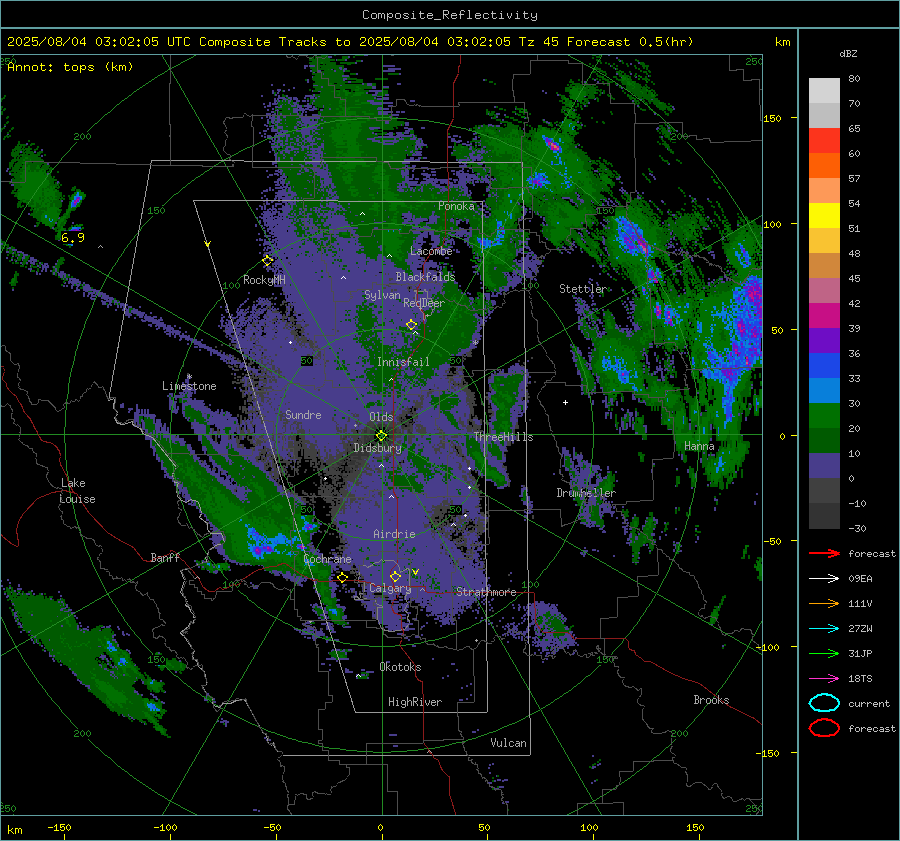This screenshot has height=841, width=900.
Task: Click the Sundre city label
Action: coord(303,414)
